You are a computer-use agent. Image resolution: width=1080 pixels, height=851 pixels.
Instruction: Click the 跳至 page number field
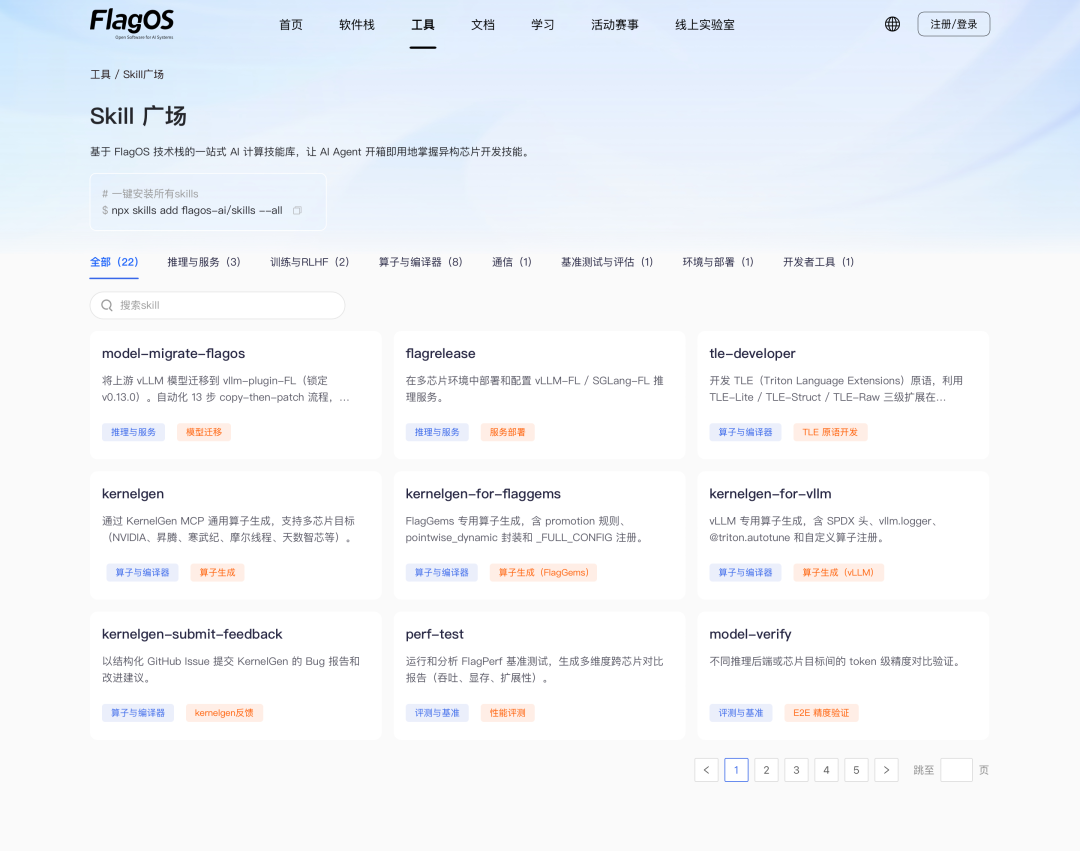pos(956,770)
